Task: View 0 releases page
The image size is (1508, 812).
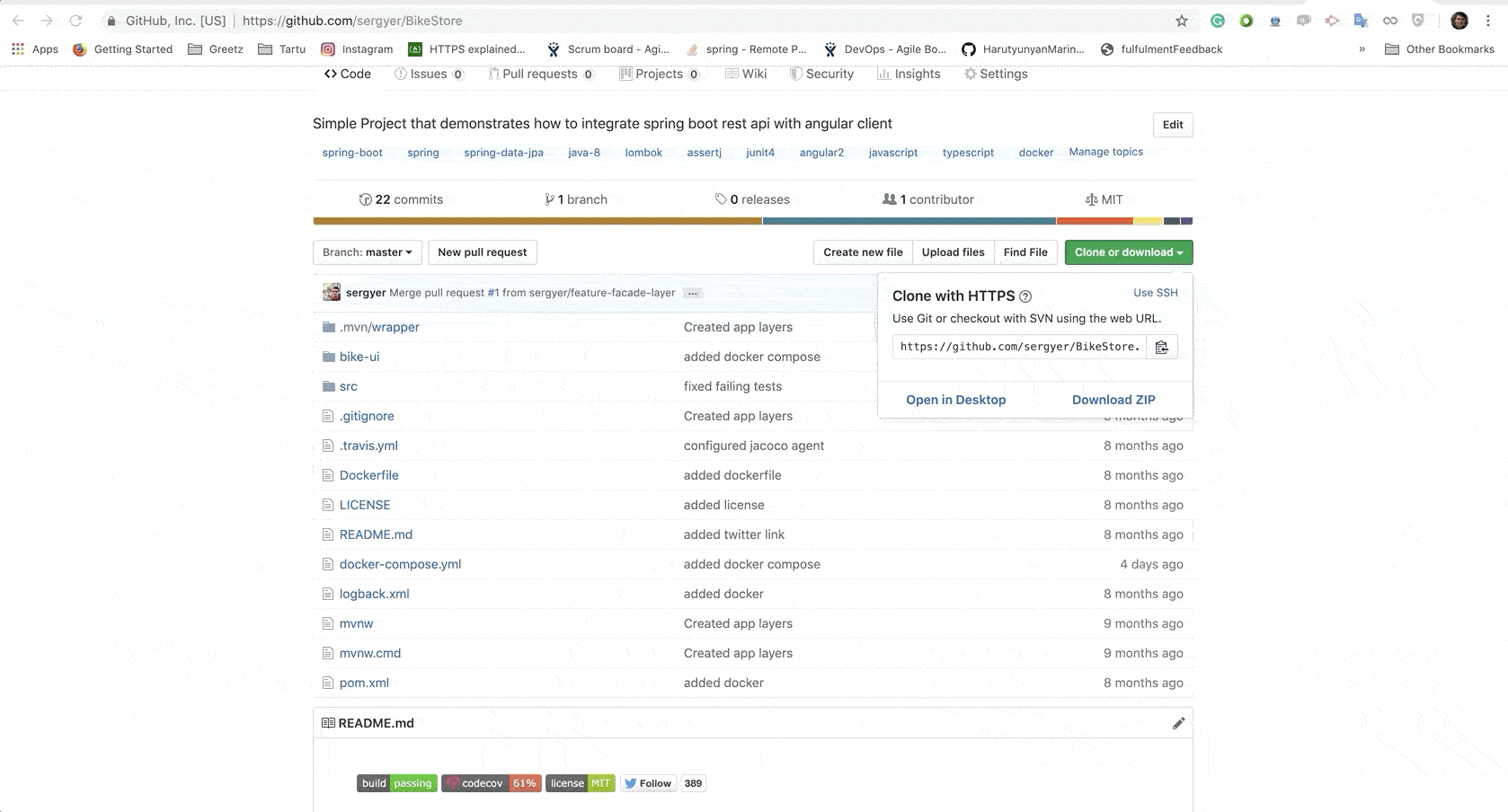Action: (752, 199)
